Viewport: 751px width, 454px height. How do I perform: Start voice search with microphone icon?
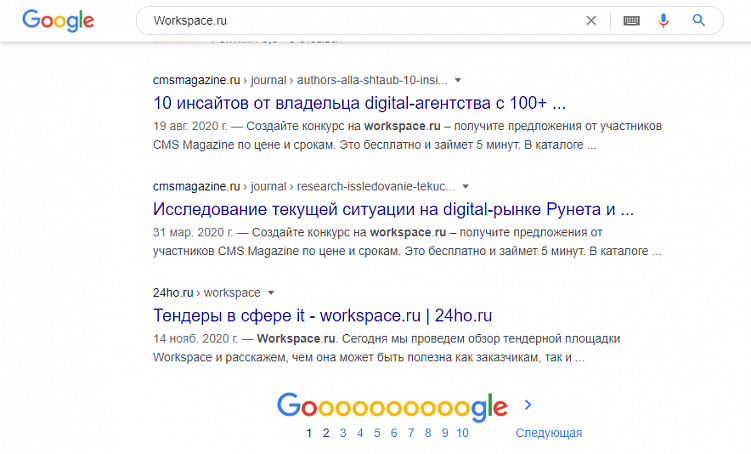(x=663, y=21)
